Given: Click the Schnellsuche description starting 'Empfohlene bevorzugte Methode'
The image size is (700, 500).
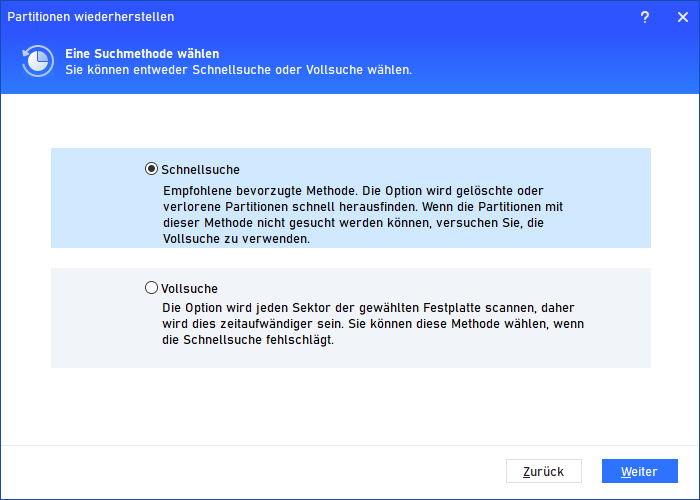Looking at the screenshot, I should [x=266, y=189].
